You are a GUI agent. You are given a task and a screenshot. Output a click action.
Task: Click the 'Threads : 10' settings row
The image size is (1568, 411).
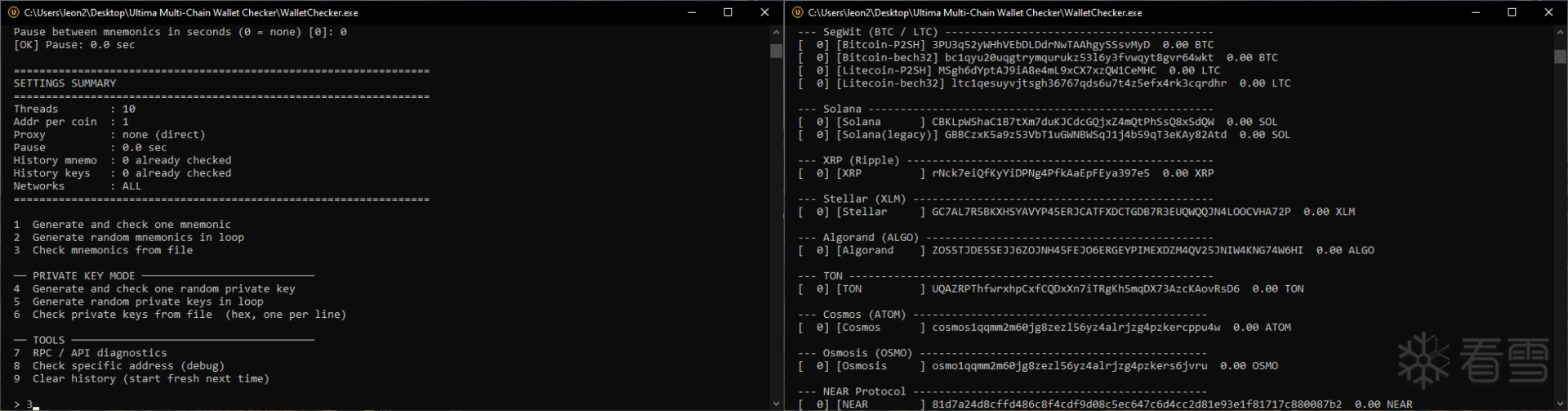[74, 109]
